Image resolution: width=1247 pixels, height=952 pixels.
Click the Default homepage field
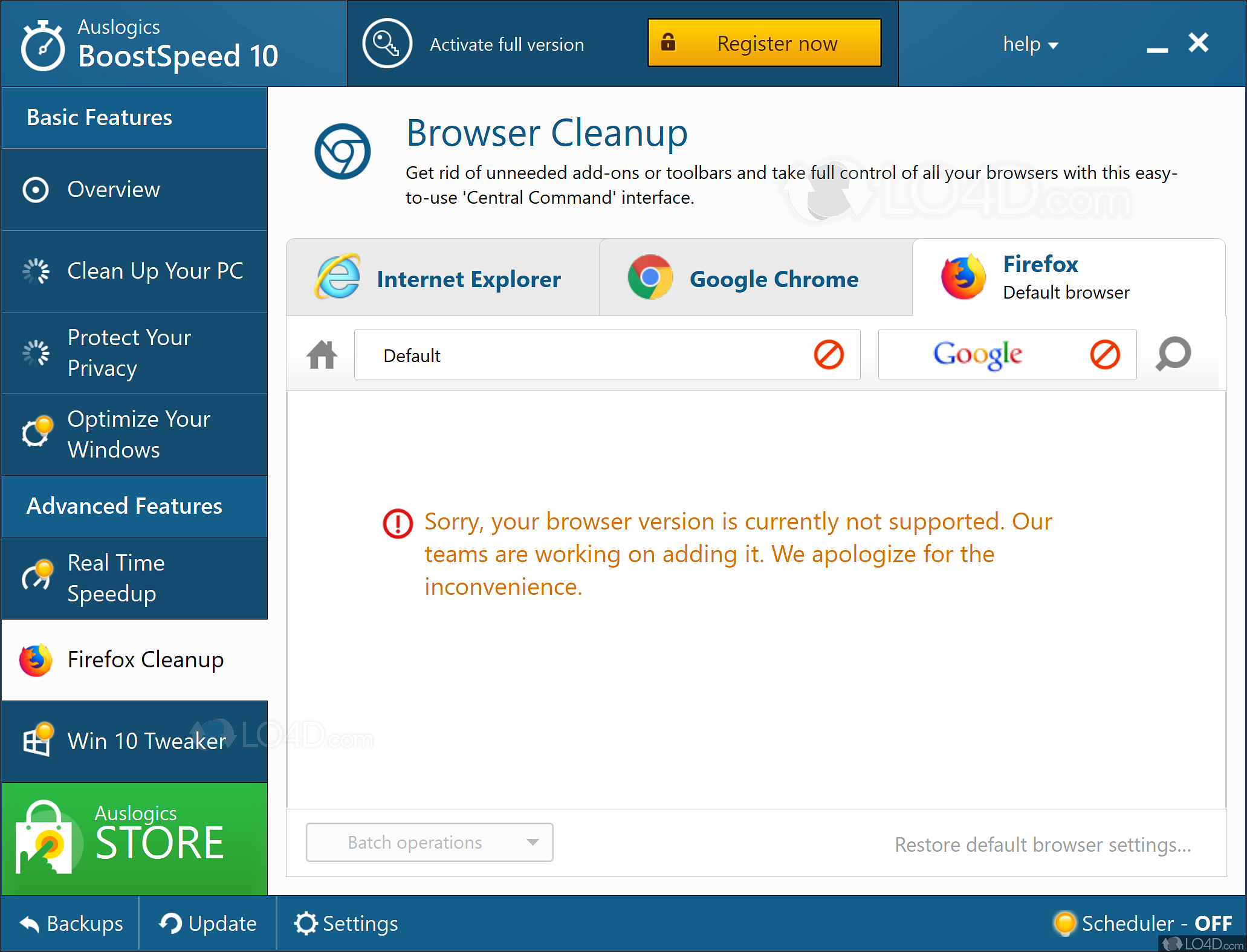580,355
